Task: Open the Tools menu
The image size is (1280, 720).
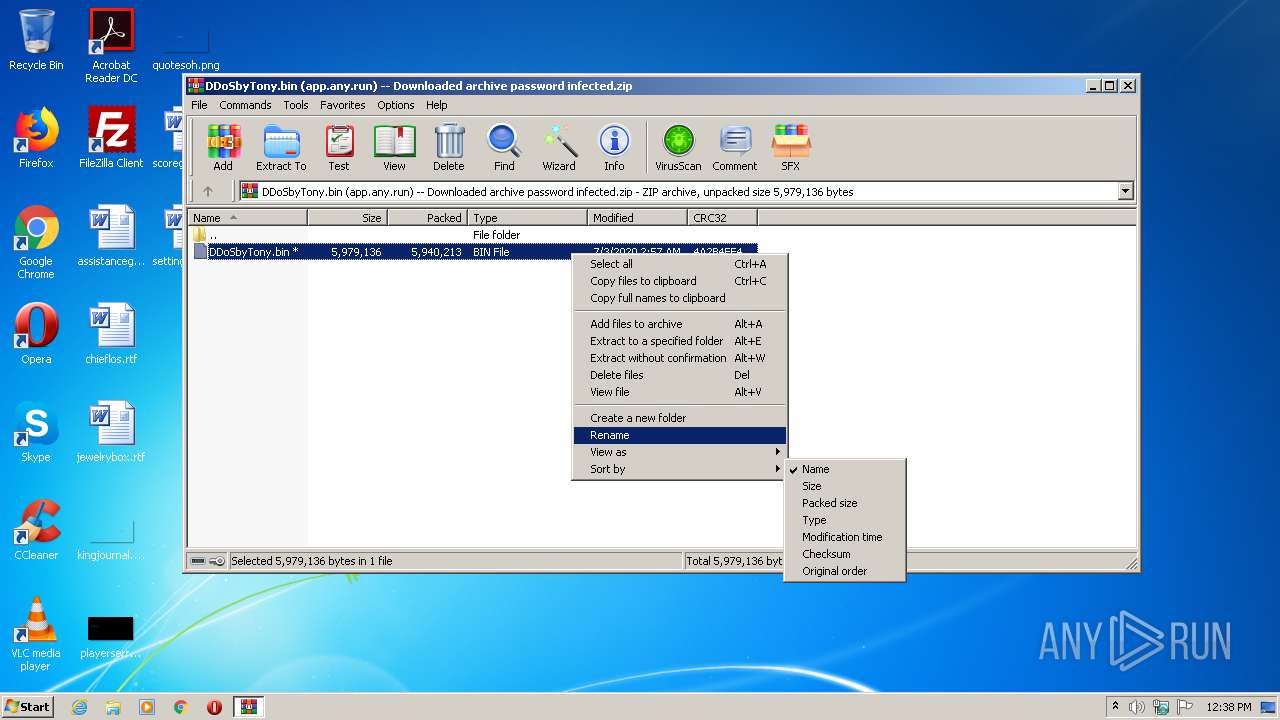Action: pos(296,105)
